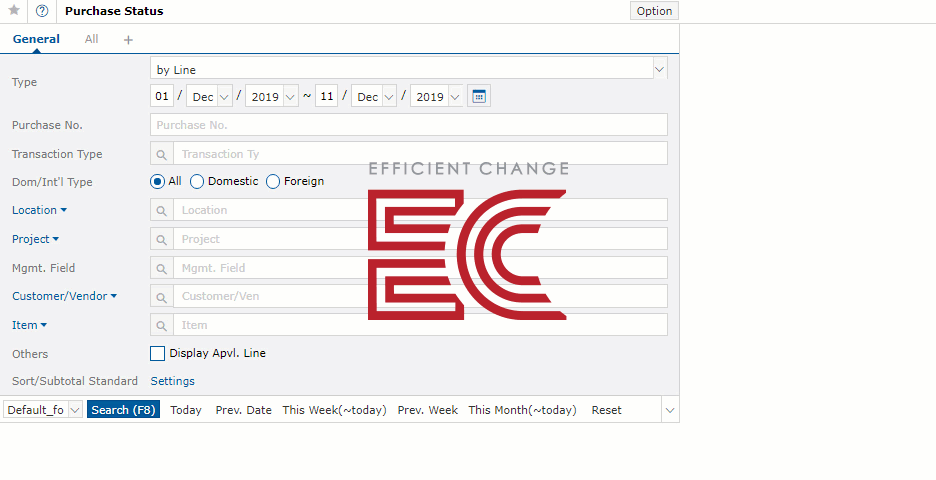Select the Domestic radio button

[x=197, y=181]
